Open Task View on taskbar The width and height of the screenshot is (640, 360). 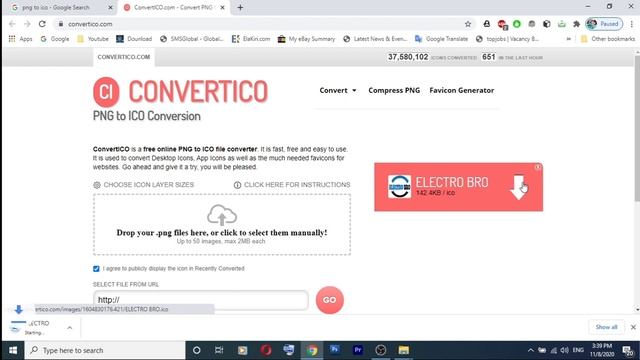point(219,350)
